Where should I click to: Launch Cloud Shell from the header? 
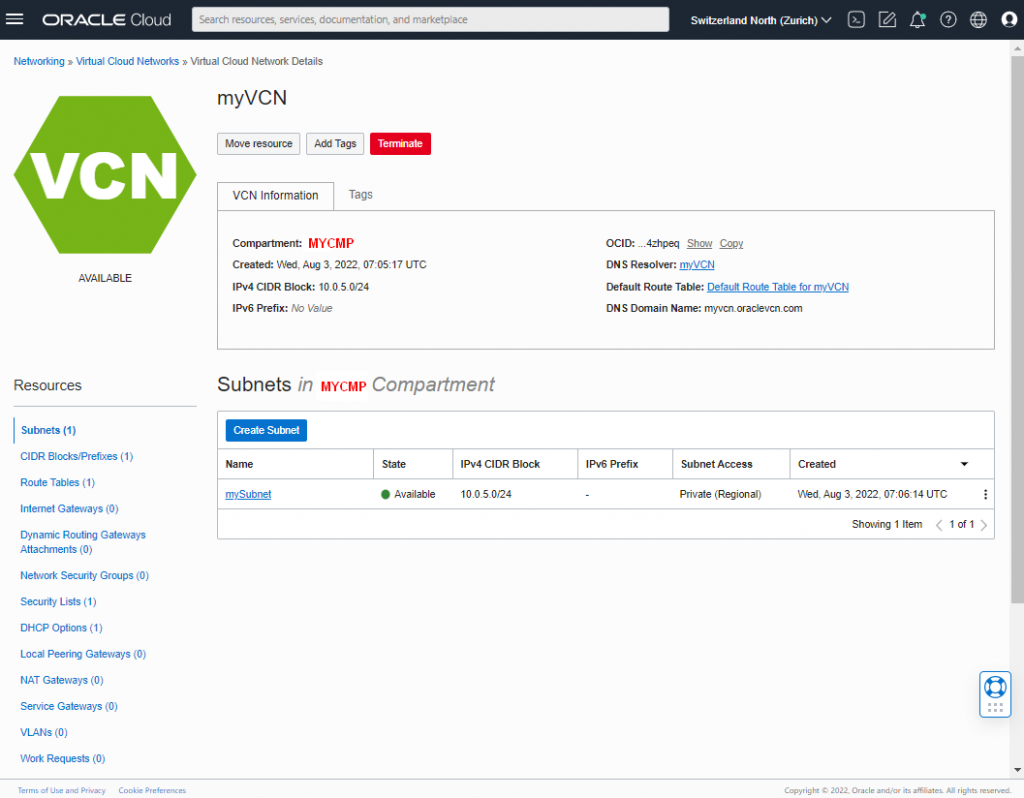click(x=856, y=20)
